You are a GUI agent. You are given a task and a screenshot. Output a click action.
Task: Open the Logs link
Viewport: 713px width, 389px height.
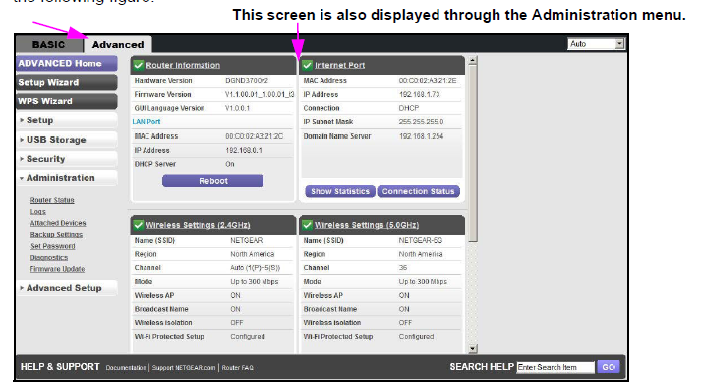coord(38,212)
